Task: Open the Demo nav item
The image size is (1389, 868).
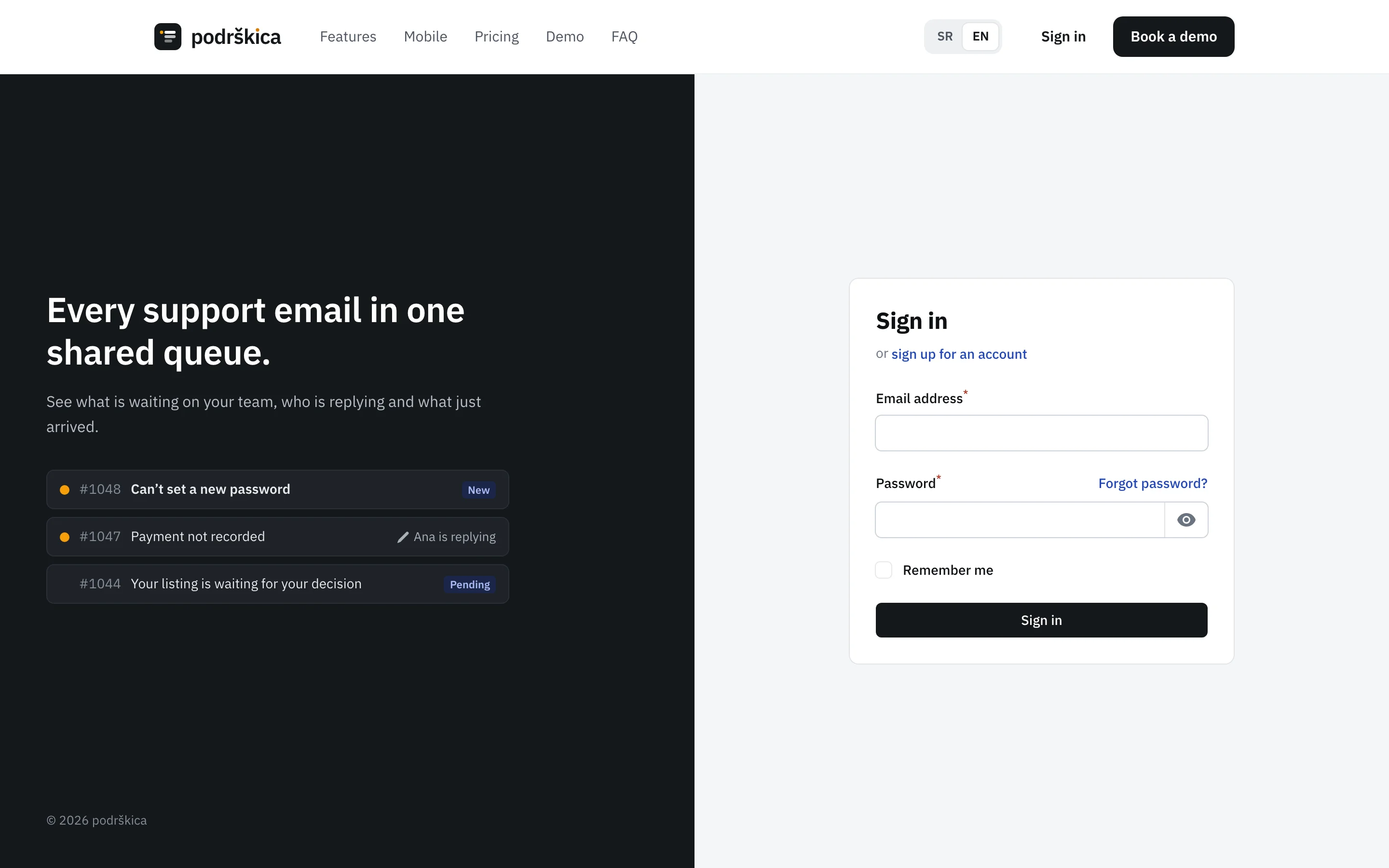Action: [x=565, y=37]
